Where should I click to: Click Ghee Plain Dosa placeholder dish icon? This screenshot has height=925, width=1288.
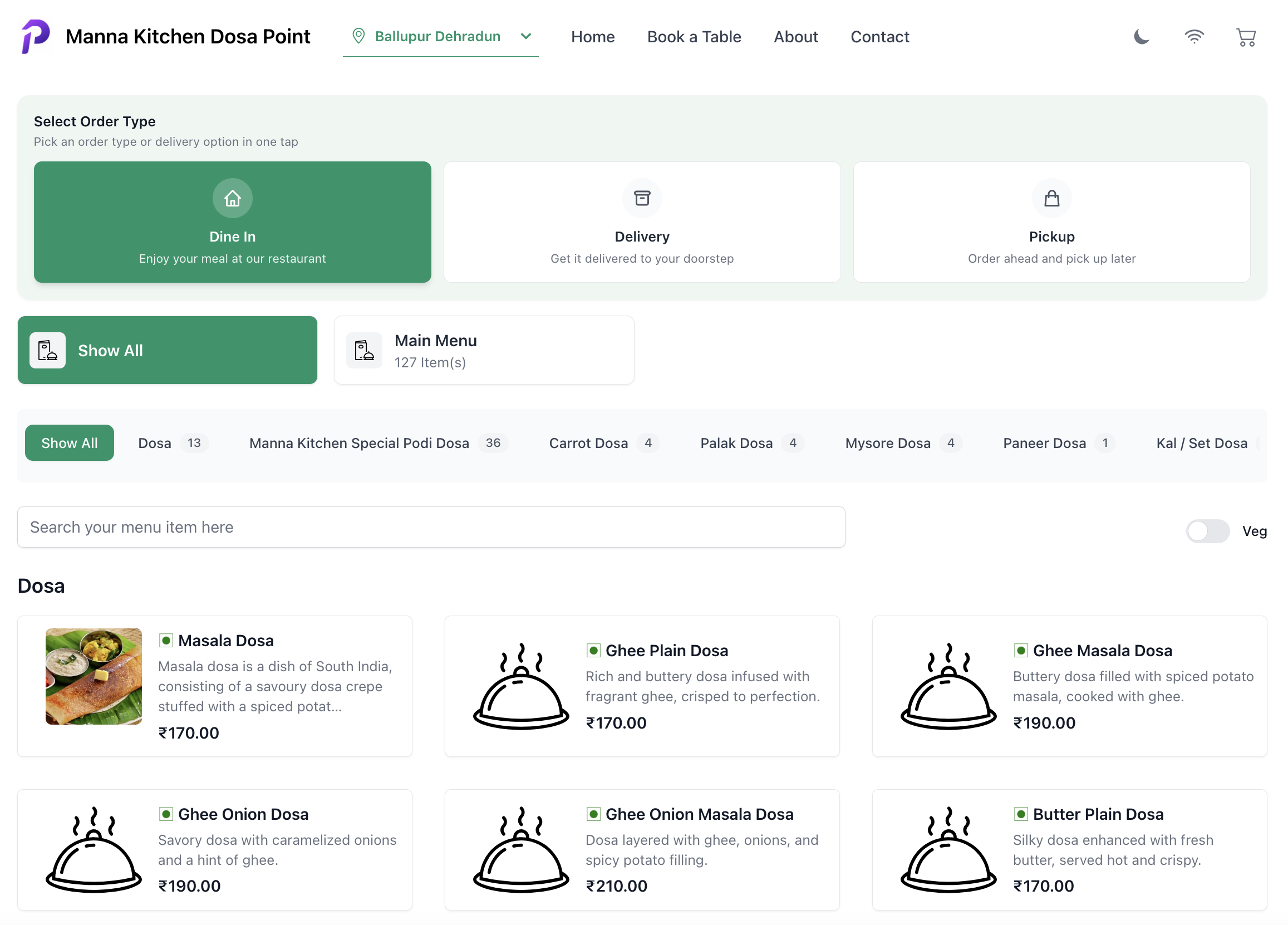tap(521, 686)
